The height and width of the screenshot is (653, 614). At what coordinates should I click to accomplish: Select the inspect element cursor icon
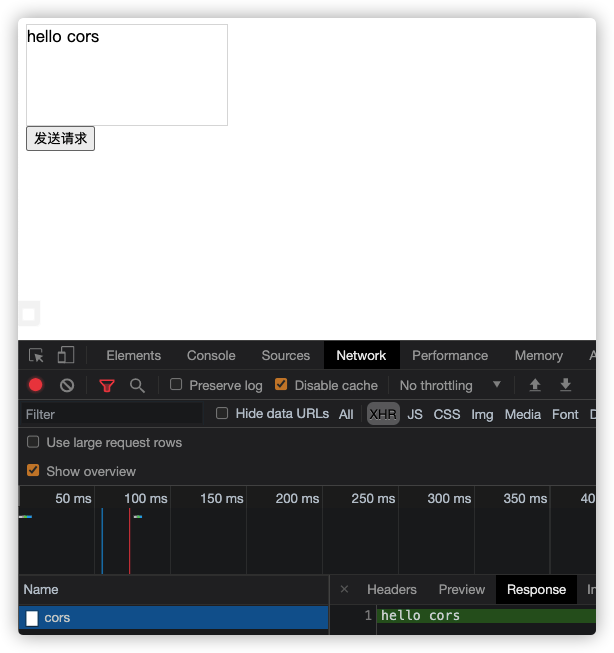(x=36, y=356)
